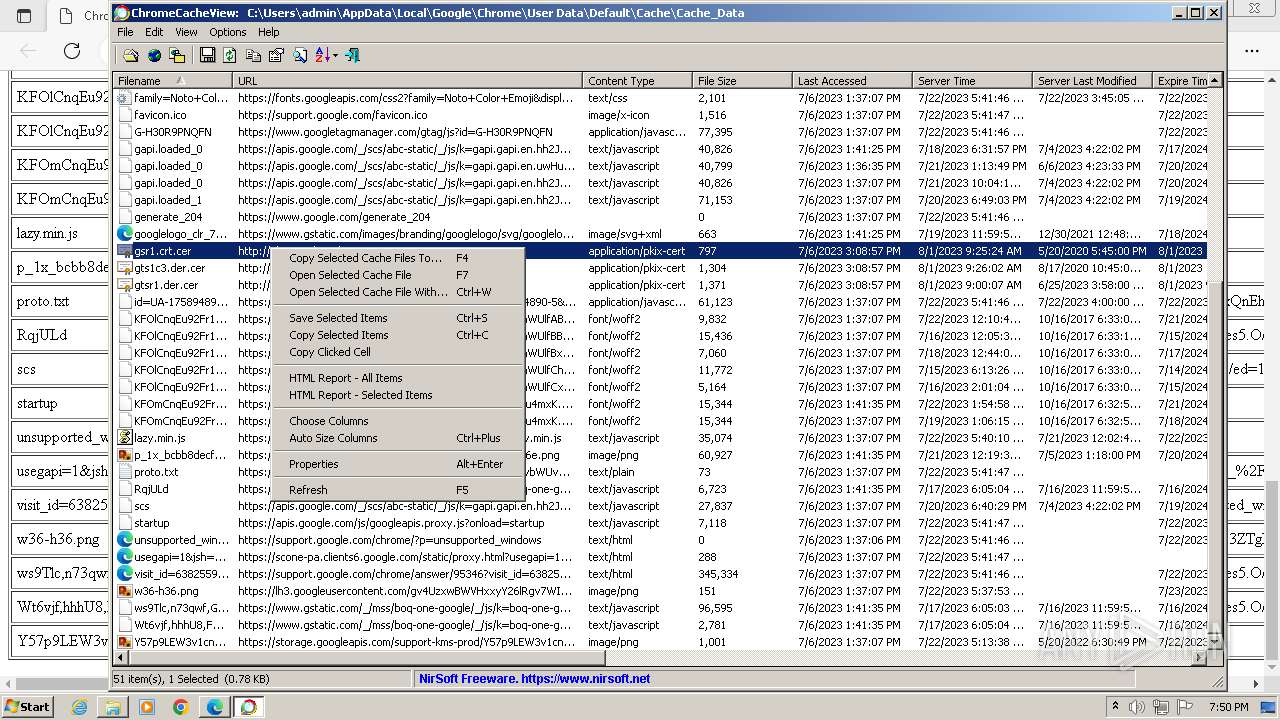Click the floppy disk Save Selected Items icon
This screenshot has width=1280, height=720.
tap(207, 56)
